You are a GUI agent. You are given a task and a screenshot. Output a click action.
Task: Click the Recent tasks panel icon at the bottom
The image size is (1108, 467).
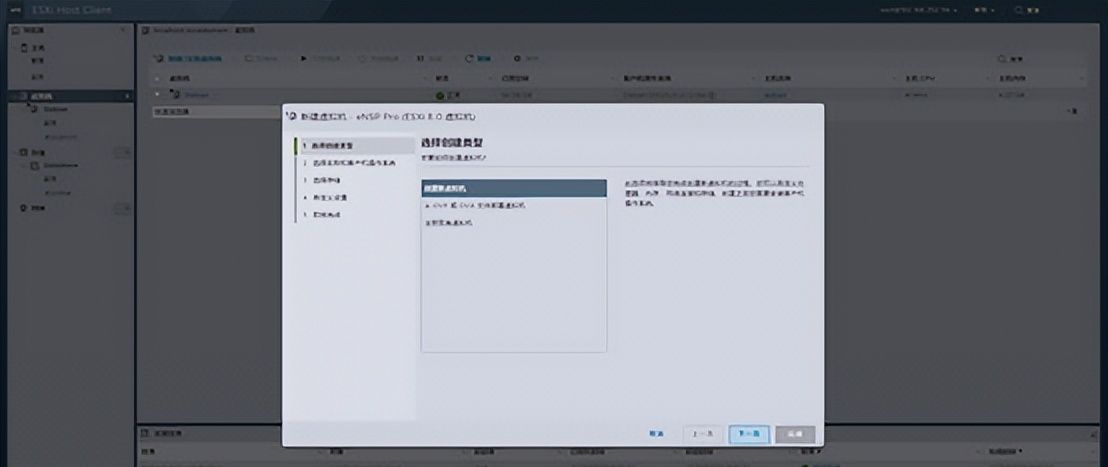(x=144, y=433)
